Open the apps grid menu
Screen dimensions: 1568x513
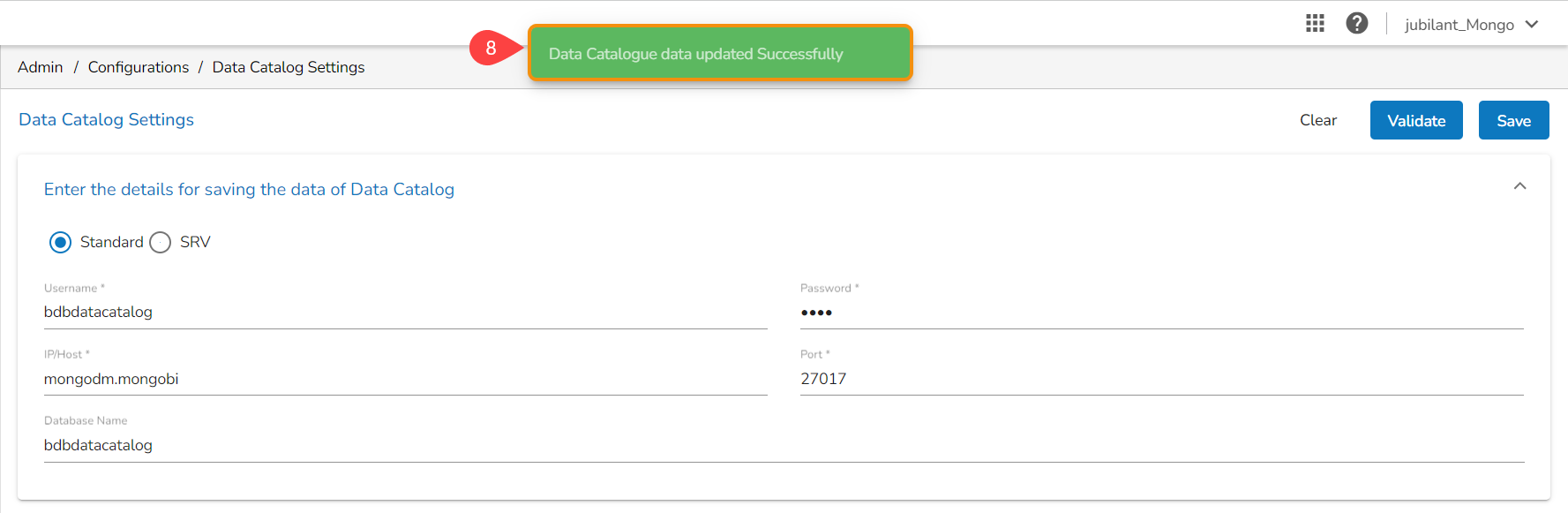[1315, 24]
